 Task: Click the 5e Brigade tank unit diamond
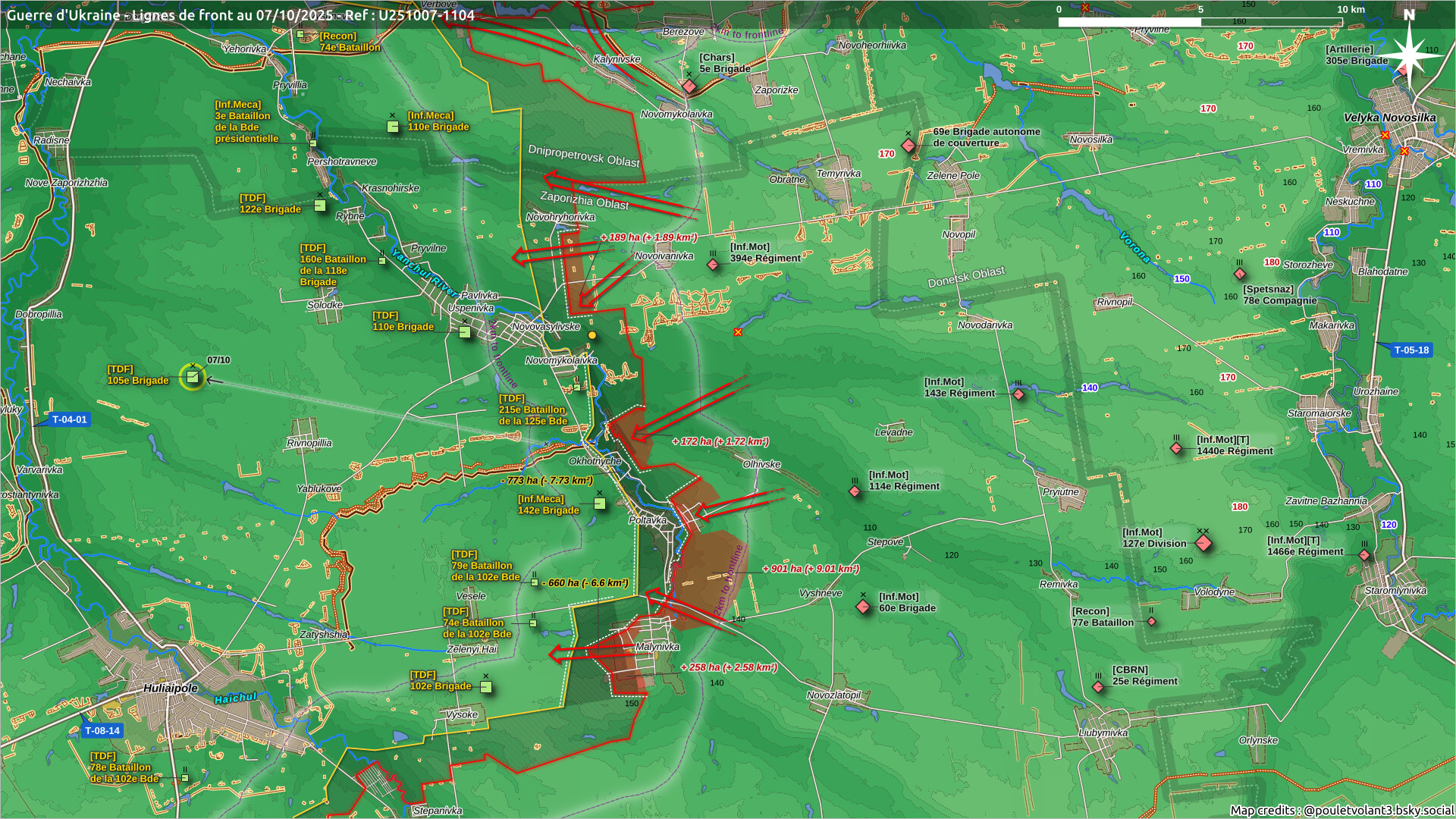click(689, 86)
